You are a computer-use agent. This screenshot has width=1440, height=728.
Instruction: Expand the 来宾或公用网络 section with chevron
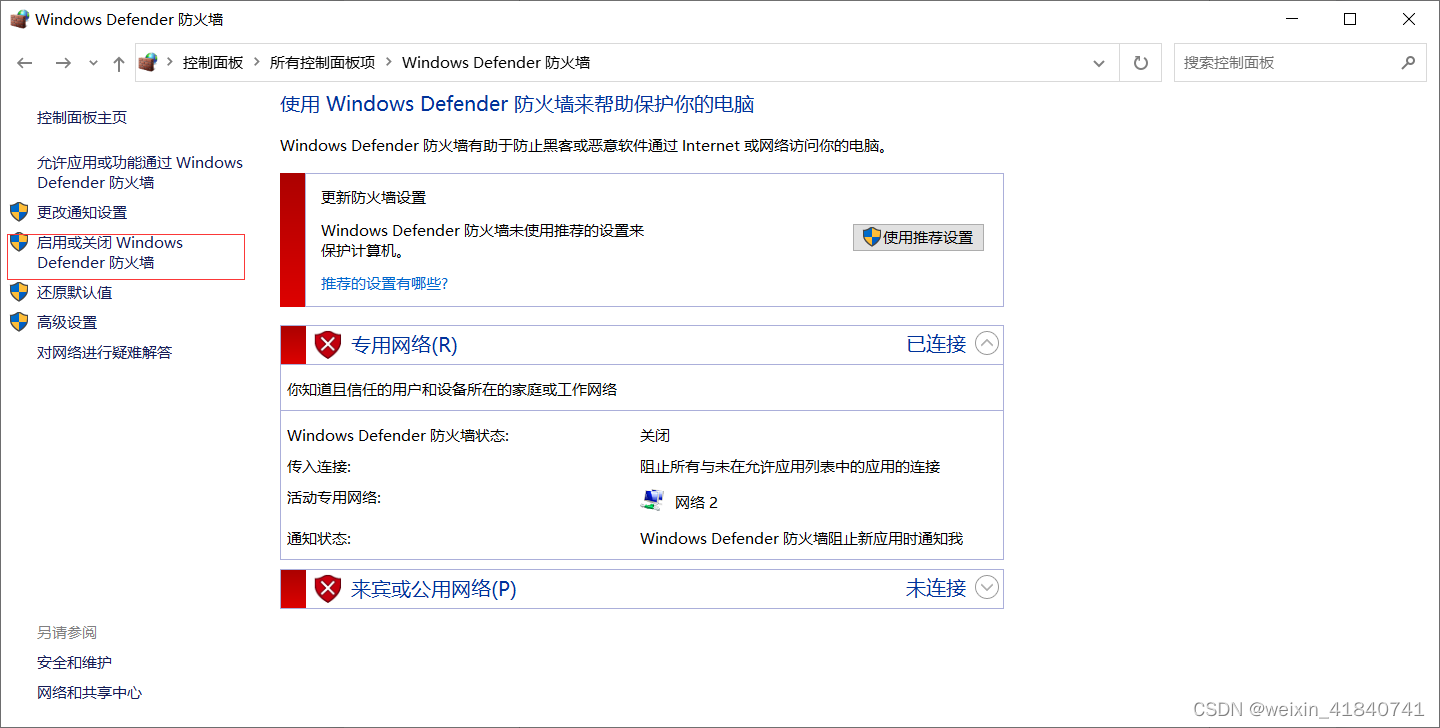tap(987, 587)
